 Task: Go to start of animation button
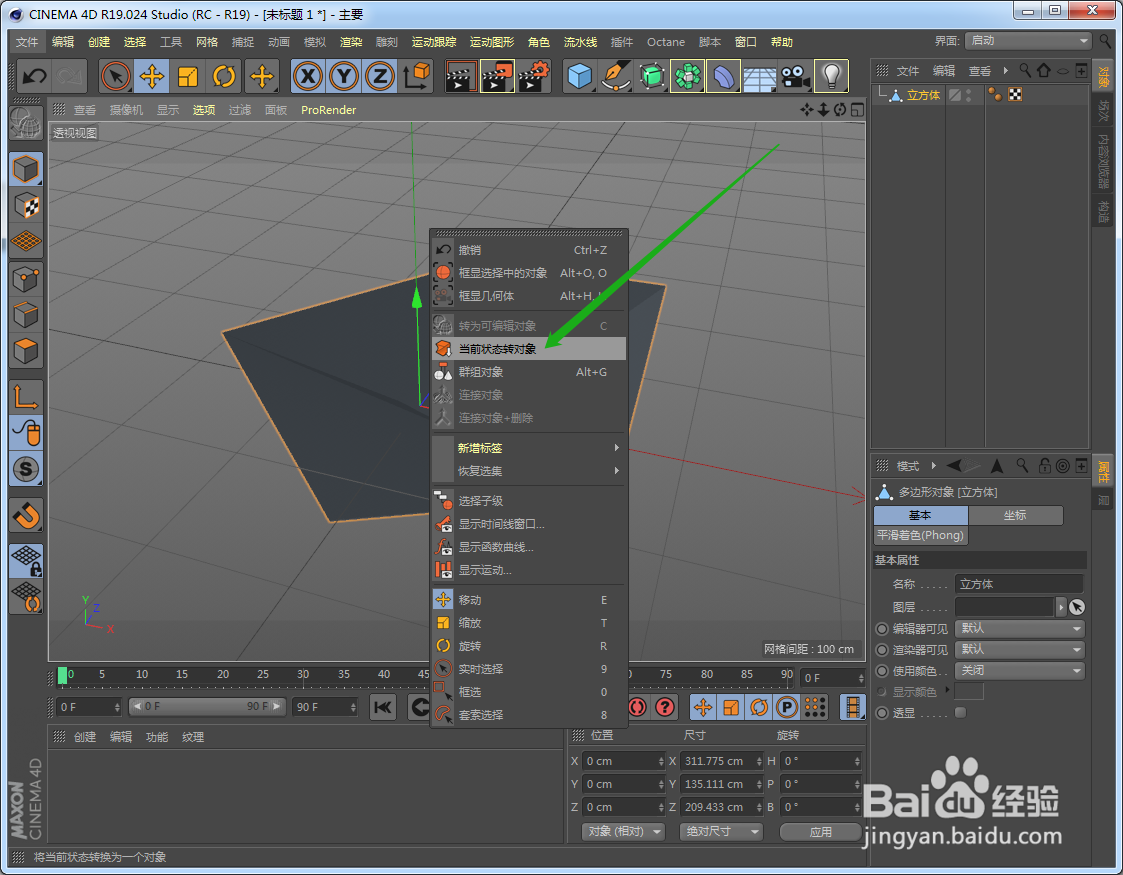pos(383,707)
